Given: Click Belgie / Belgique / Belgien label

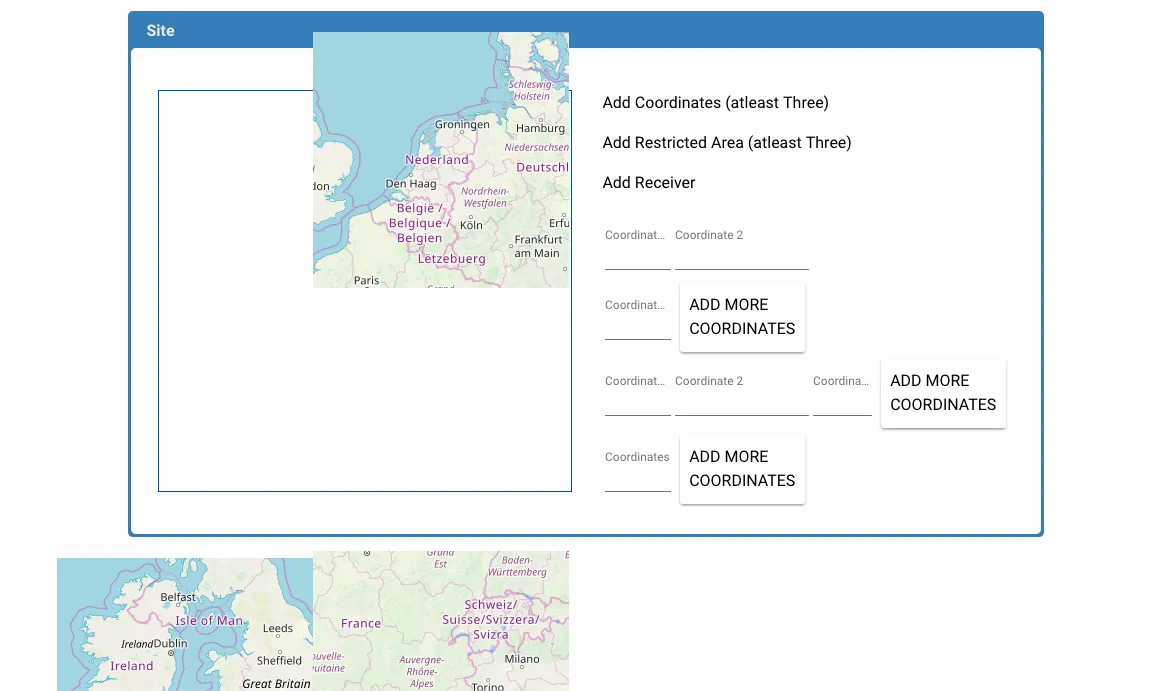Looking at the screenshot, I should tap(419, 223).
